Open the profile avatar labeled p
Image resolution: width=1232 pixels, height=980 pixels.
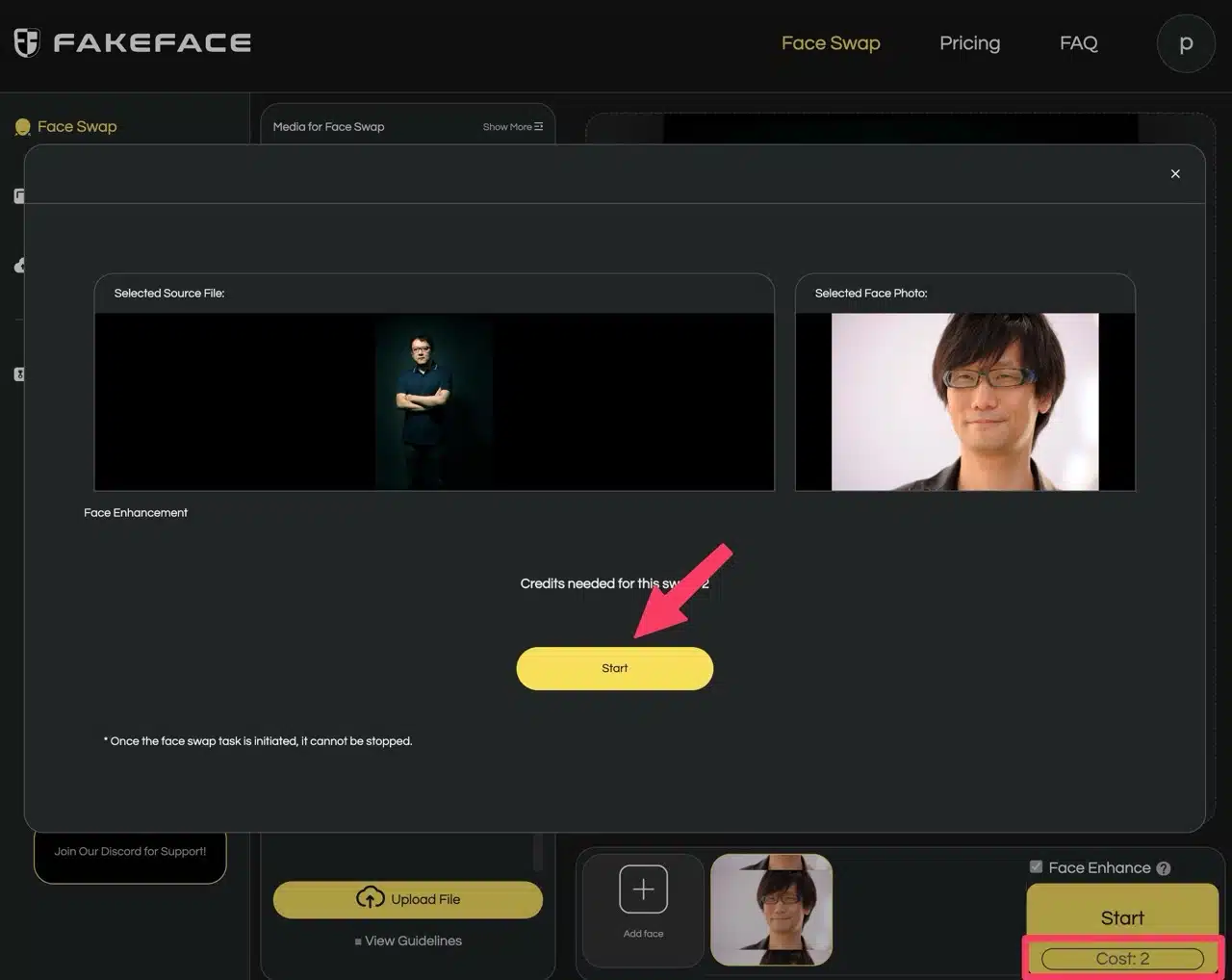click(1185, 43)
